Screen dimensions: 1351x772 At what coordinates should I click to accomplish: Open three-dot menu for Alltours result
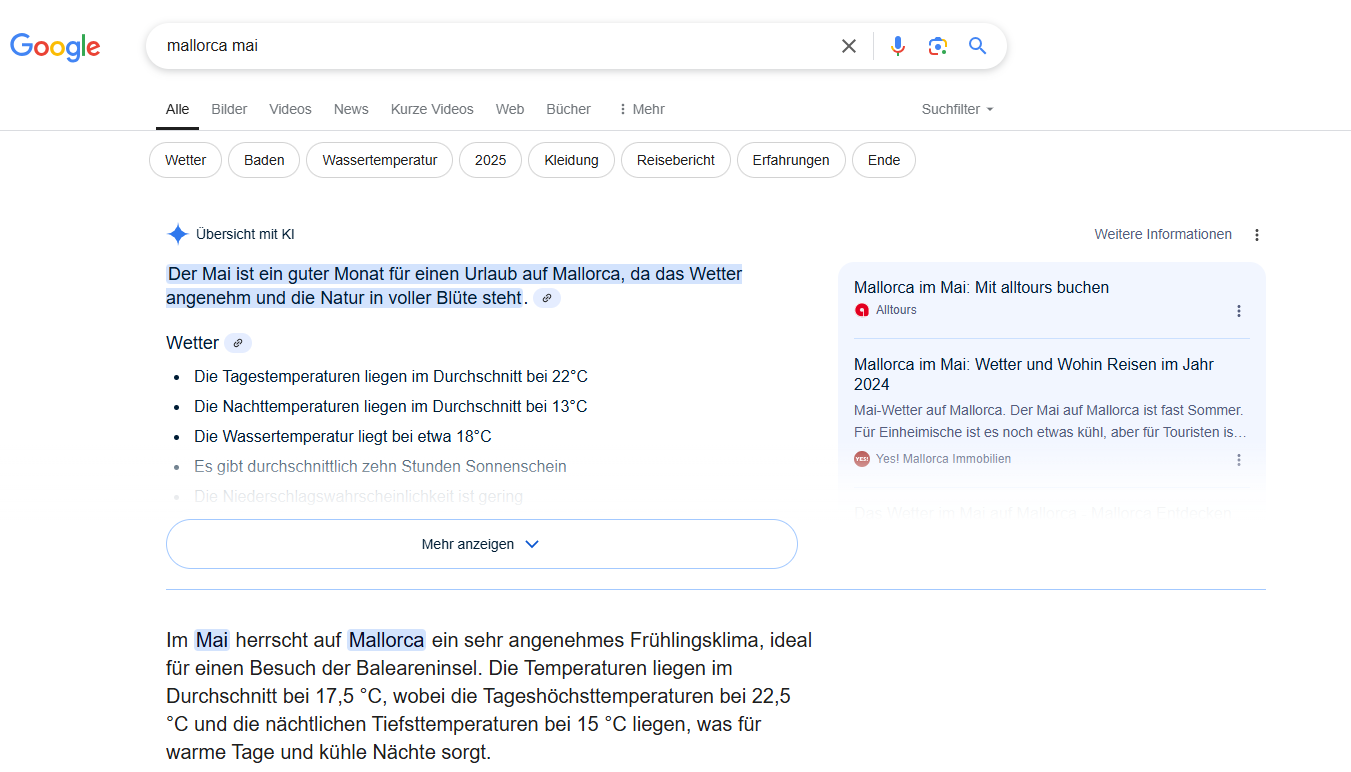pos(1239,311)
